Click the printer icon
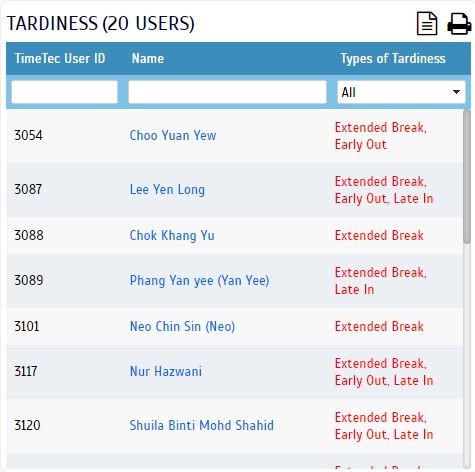This screenshot has height=472, width=475. [x=459, y=23]
